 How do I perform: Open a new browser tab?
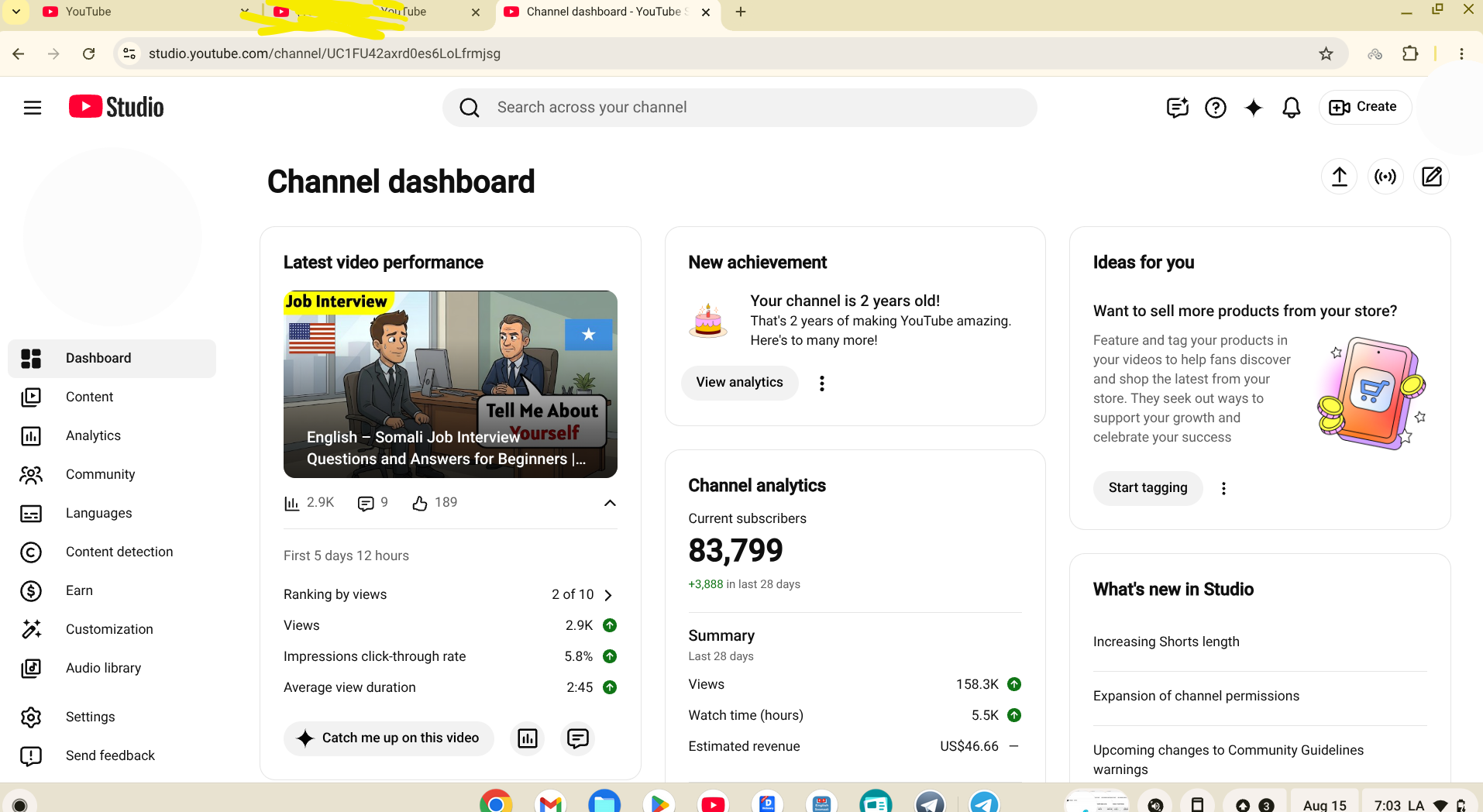point(741,12)
